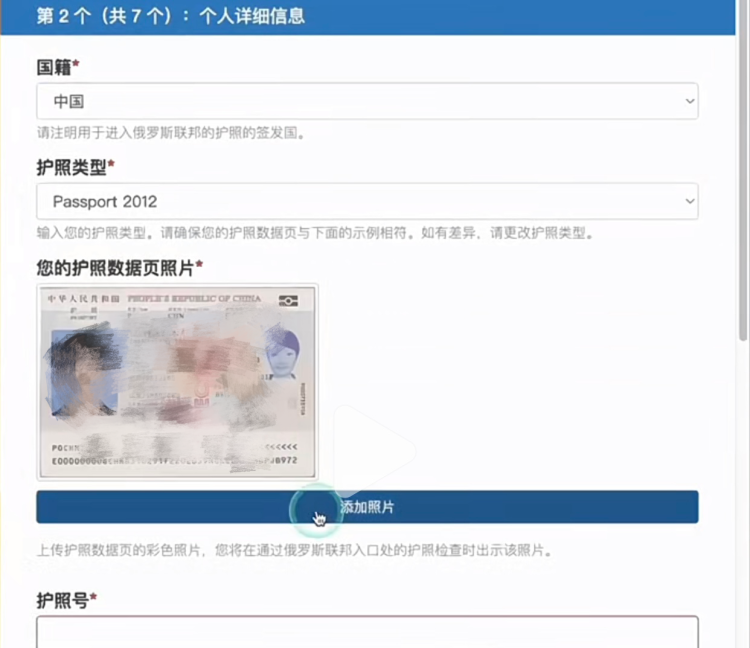This screenshot has height=648, width=750.
Task: Click the help text below the 国籍 dropdown
Action: click(171, 132)
